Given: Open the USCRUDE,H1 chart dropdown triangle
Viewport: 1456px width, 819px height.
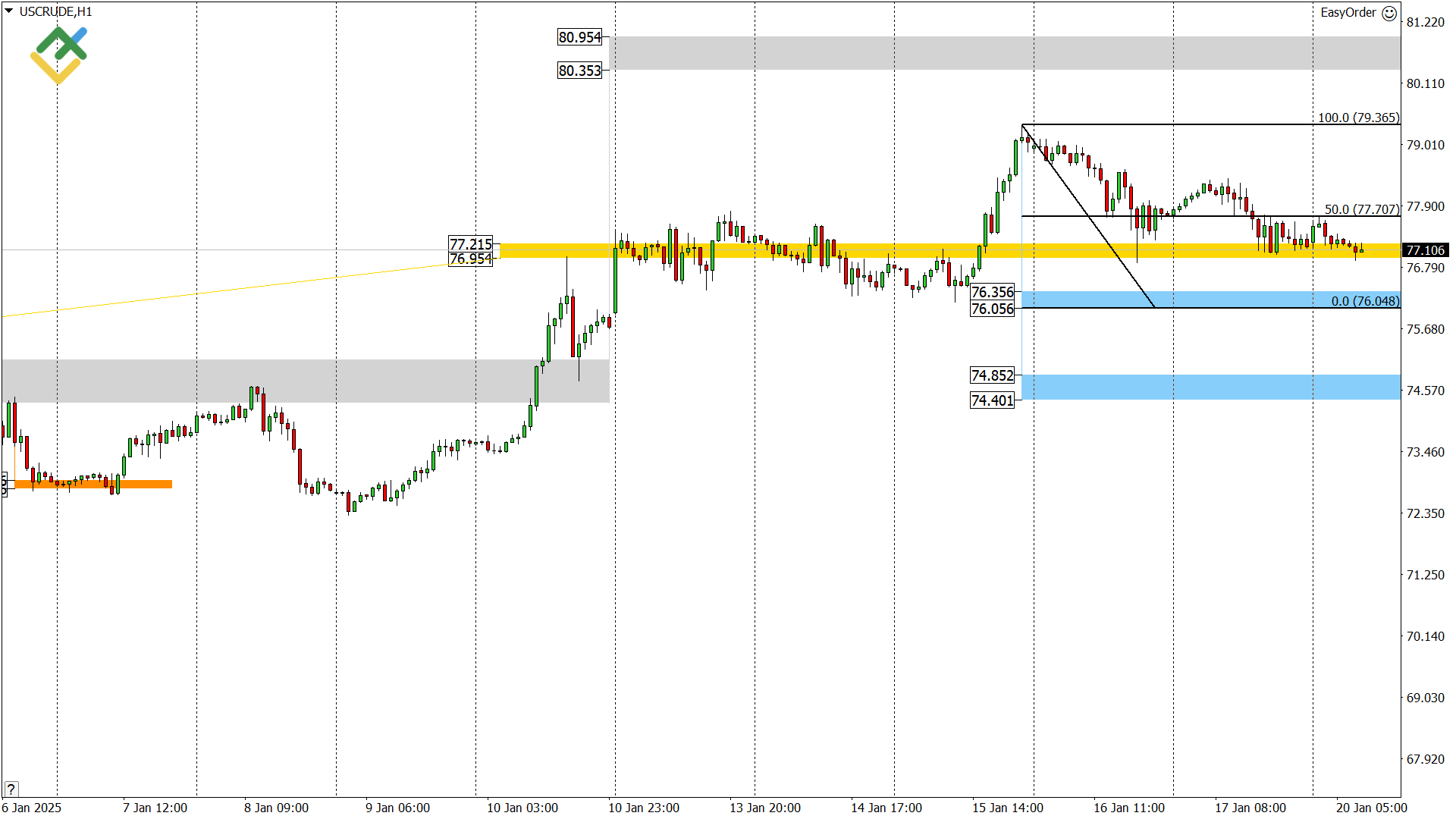Looking at the screenshot, I should (9, 11).
